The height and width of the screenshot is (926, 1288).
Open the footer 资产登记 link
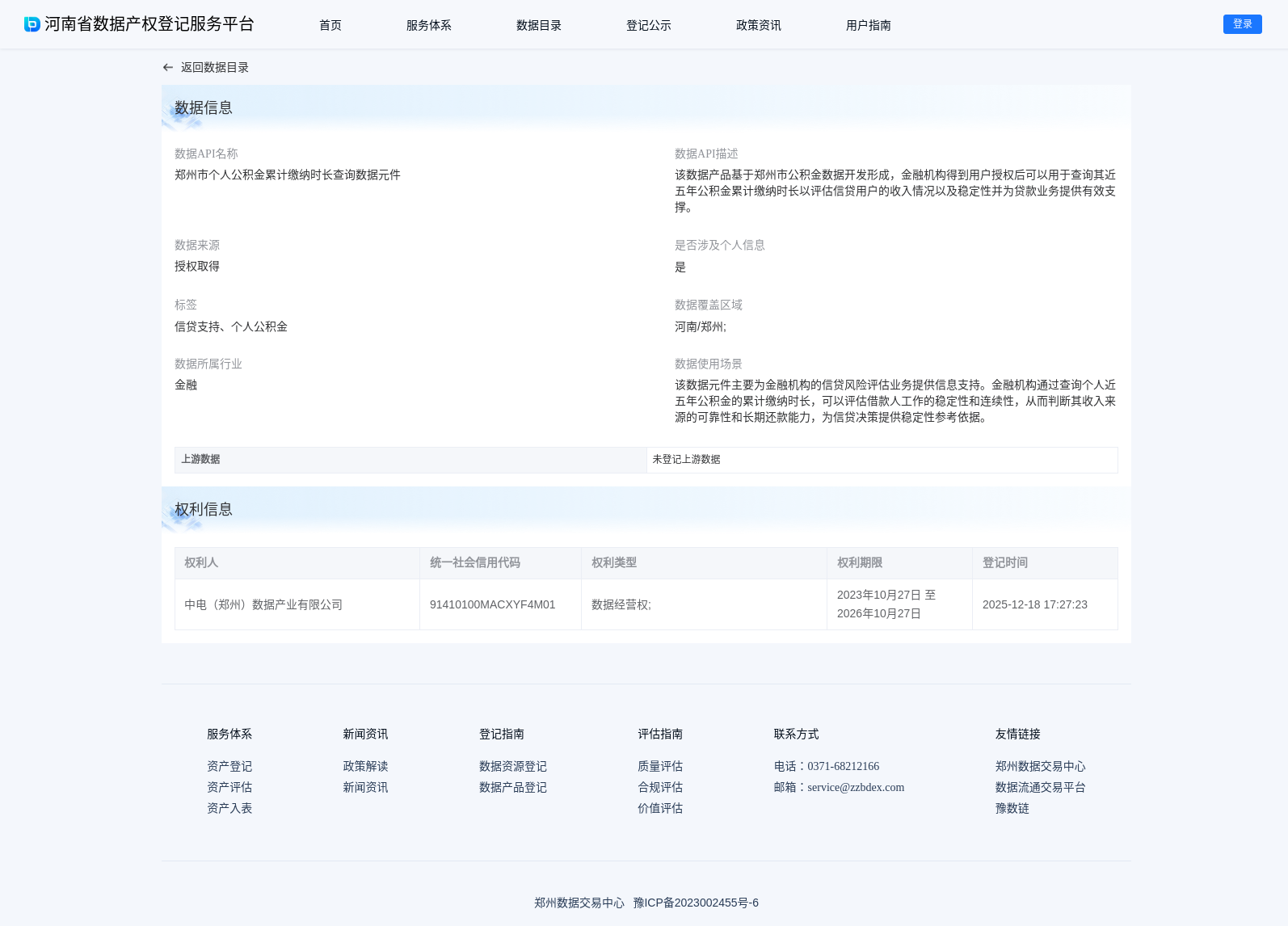(229, 766)
